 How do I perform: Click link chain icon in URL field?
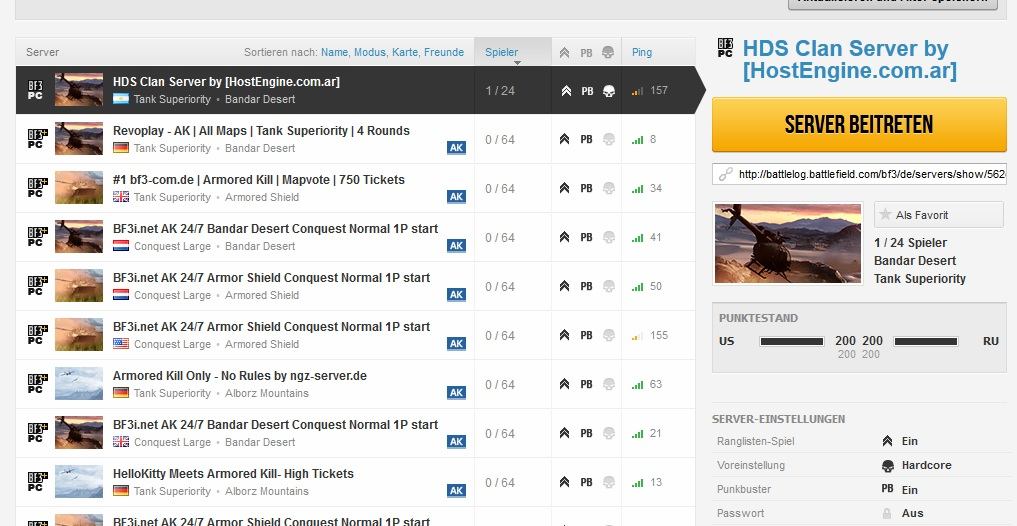point(726,174)
